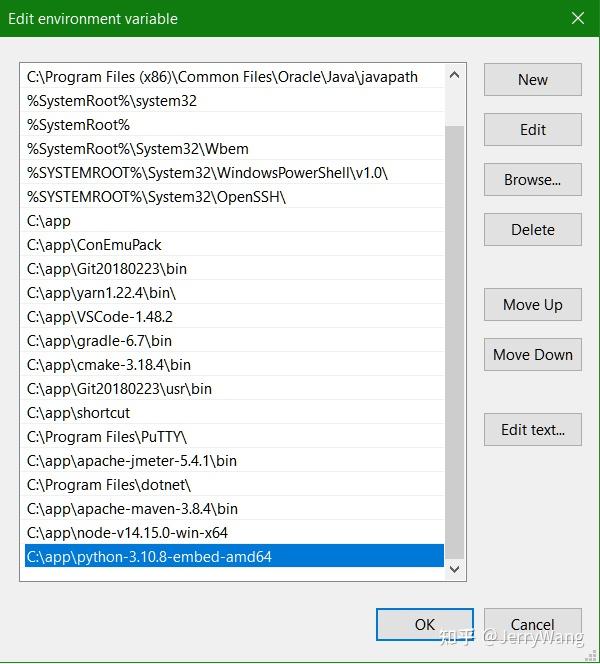
Task: Click the scrollbar up arrow
Action: click(x=454, y=75)
